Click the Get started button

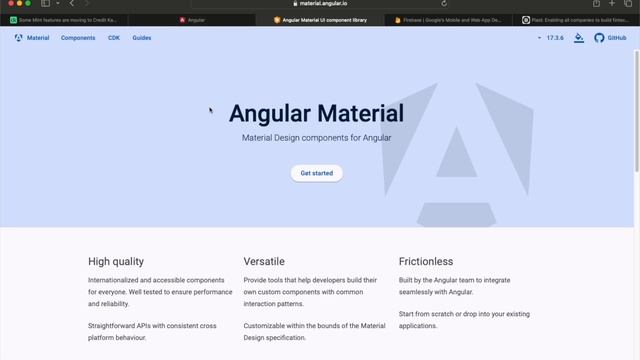(317, 173)
